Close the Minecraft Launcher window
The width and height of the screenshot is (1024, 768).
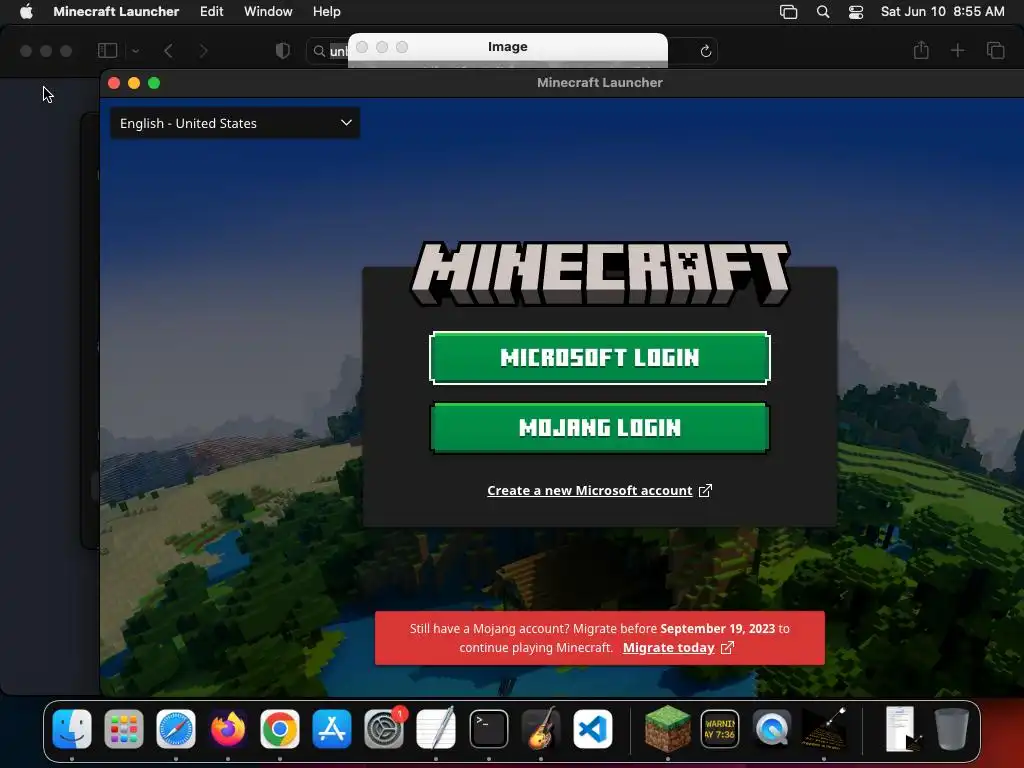pos(114,83)
